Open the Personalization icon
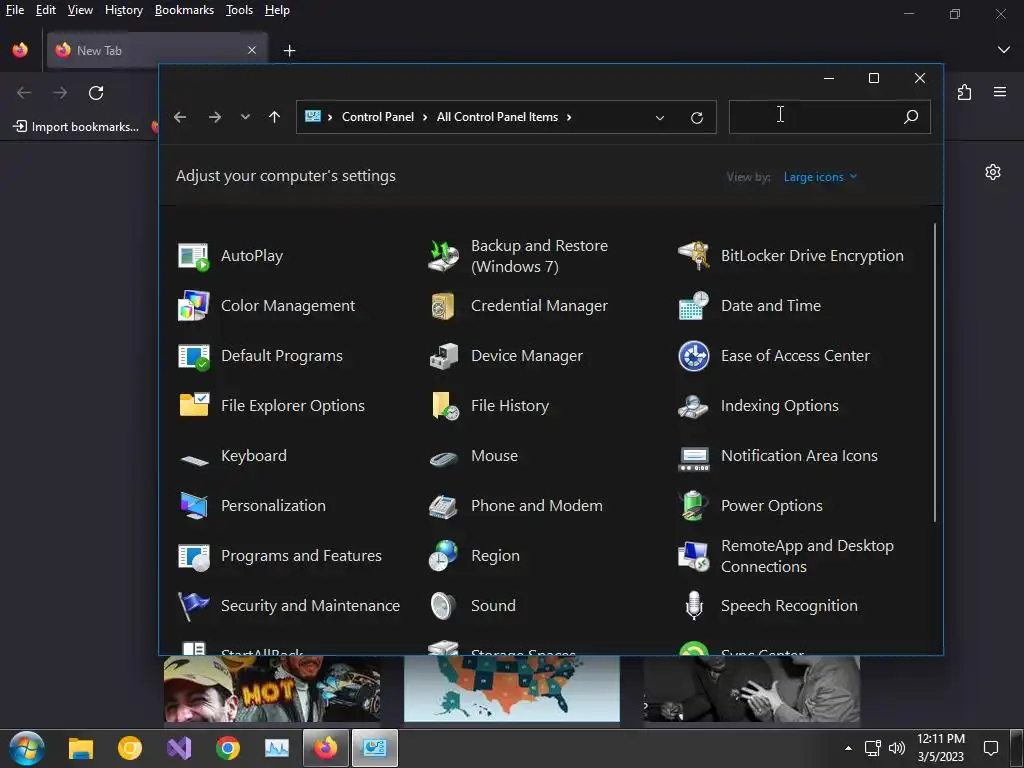 (x=193, y=505)
